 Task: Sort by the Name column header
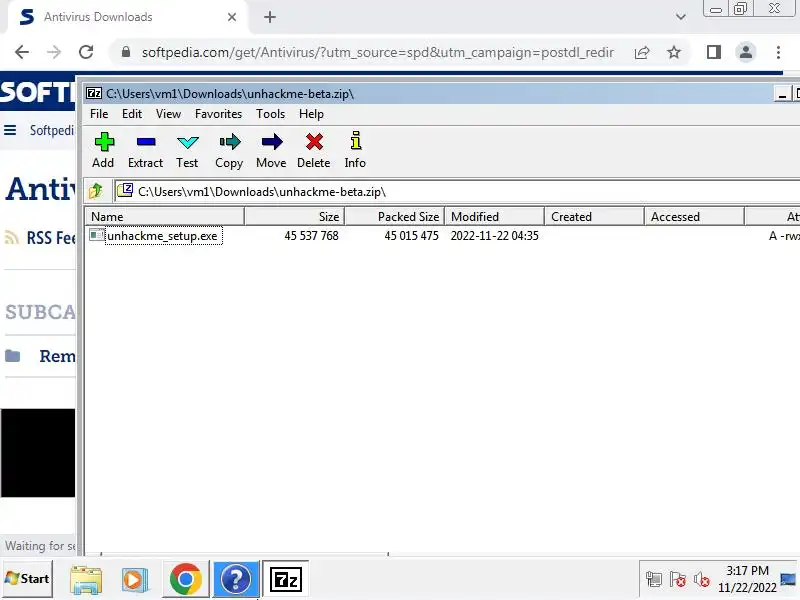(164, 216)
